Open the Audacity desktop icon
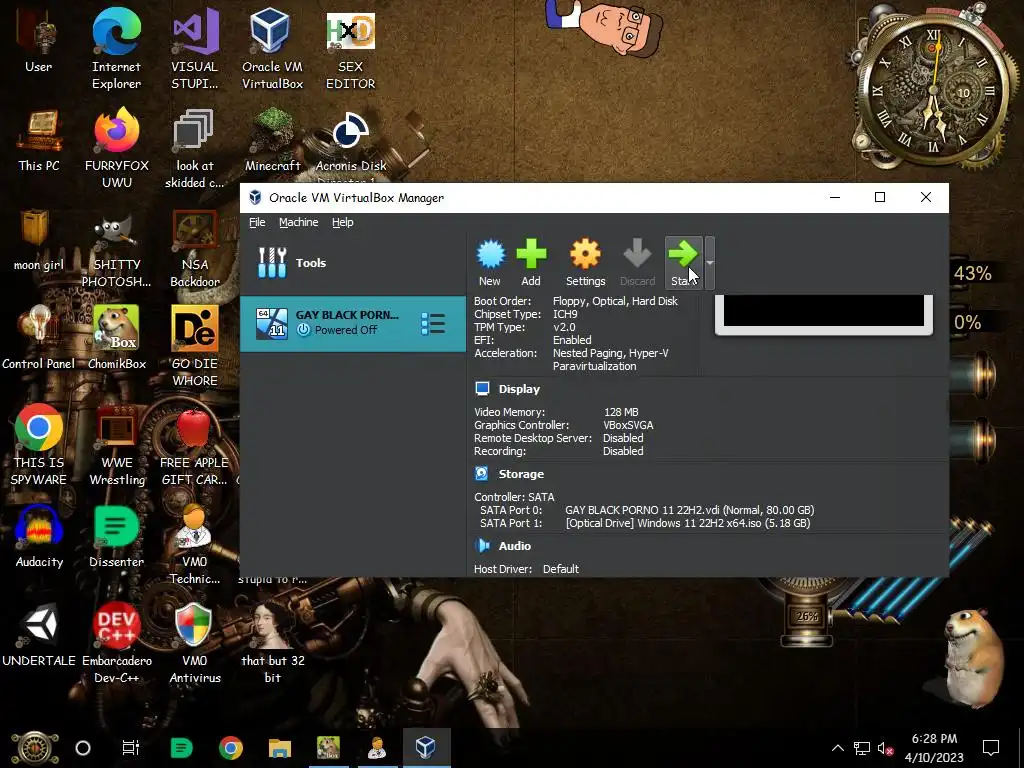Screen dimensions: 1024x768 click(x=39, y=537)
